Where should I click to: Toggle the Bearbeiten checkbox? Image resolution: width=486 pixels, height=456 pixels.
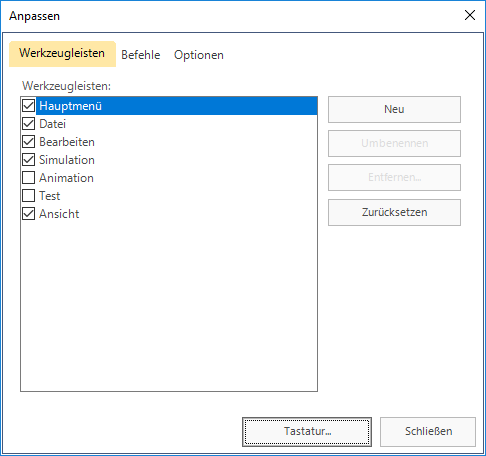click(x=28, y=142)
